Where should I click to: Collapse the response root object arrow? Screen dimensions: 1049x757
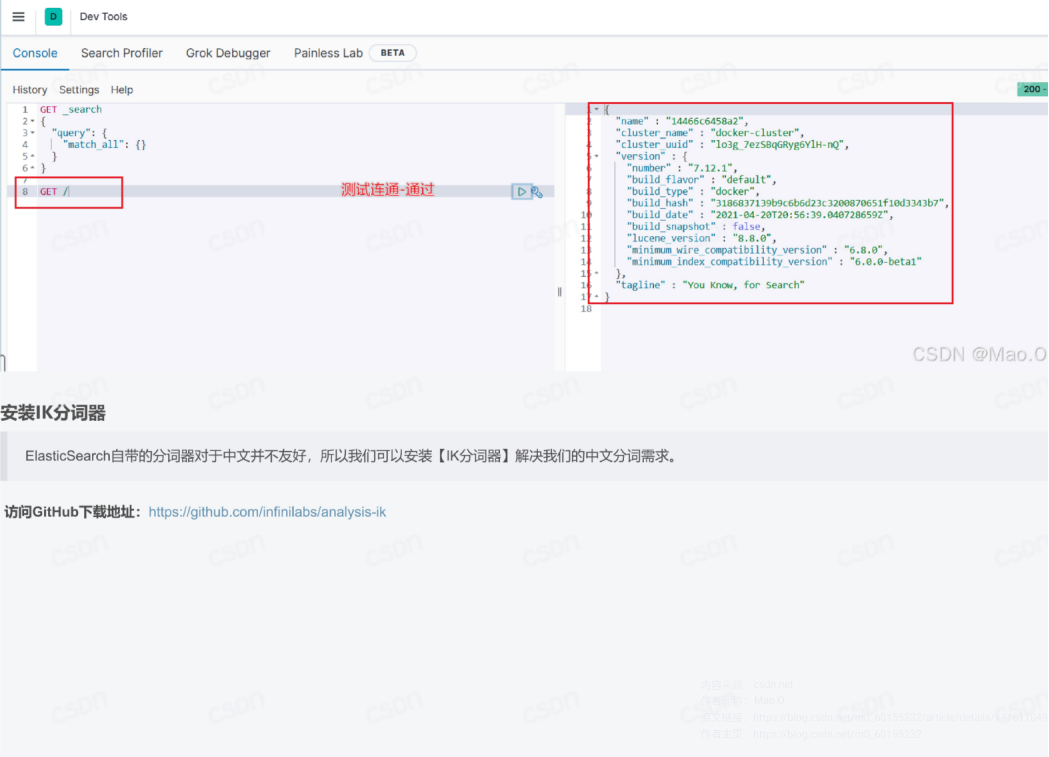click(597, 109)
